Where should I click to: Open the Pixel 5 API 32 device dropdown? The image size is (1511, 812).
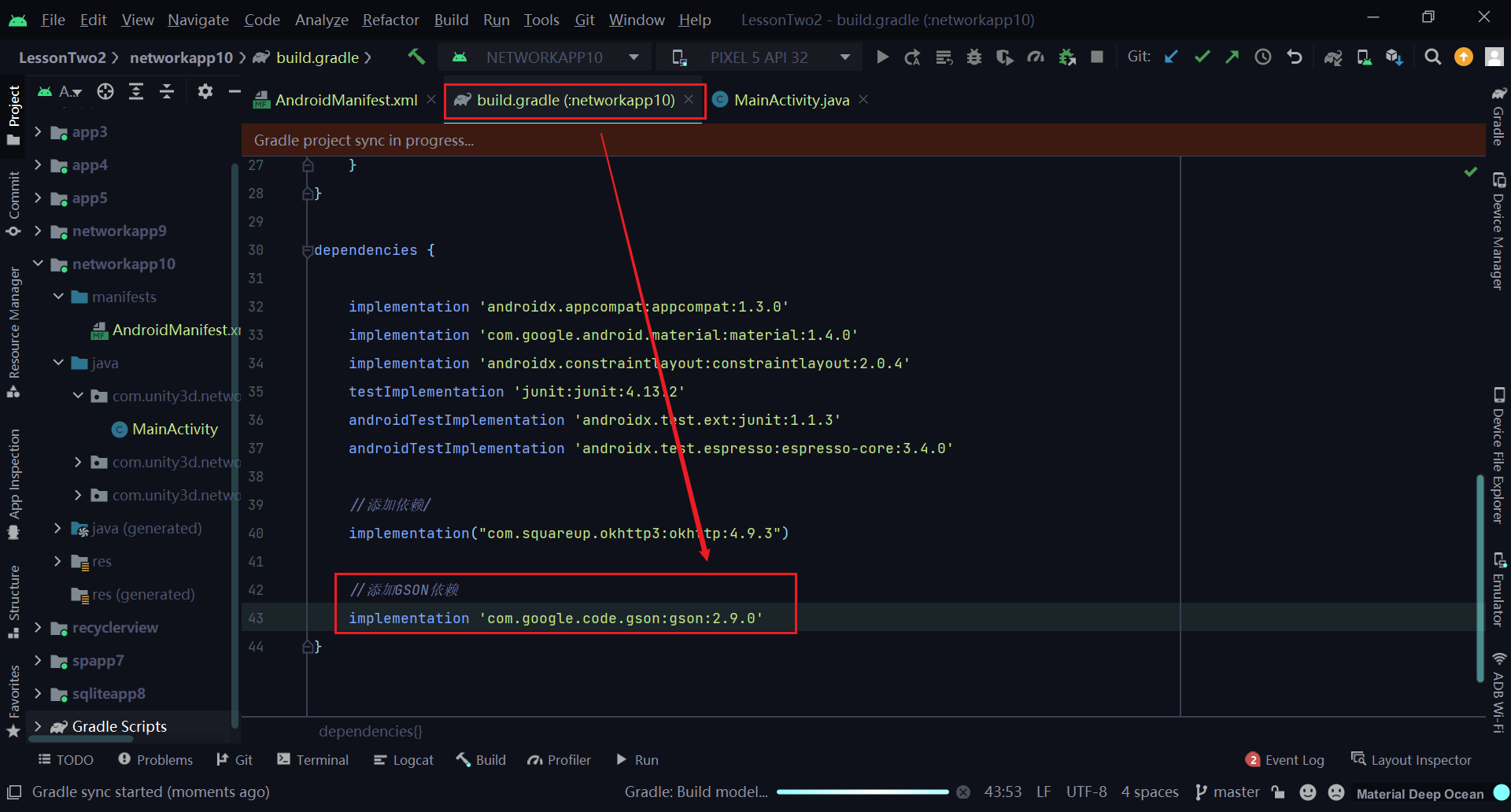coord(761,57)
